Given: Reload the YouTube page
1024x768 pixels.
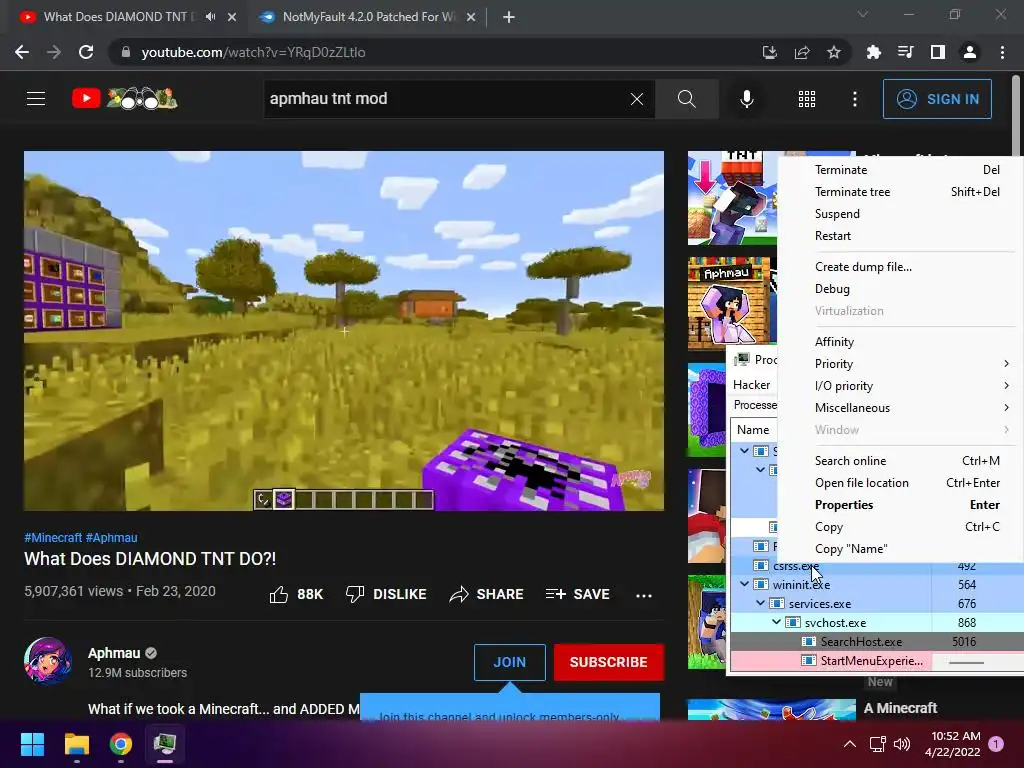Looking at the screenshot, I should (x=86, y=52).
